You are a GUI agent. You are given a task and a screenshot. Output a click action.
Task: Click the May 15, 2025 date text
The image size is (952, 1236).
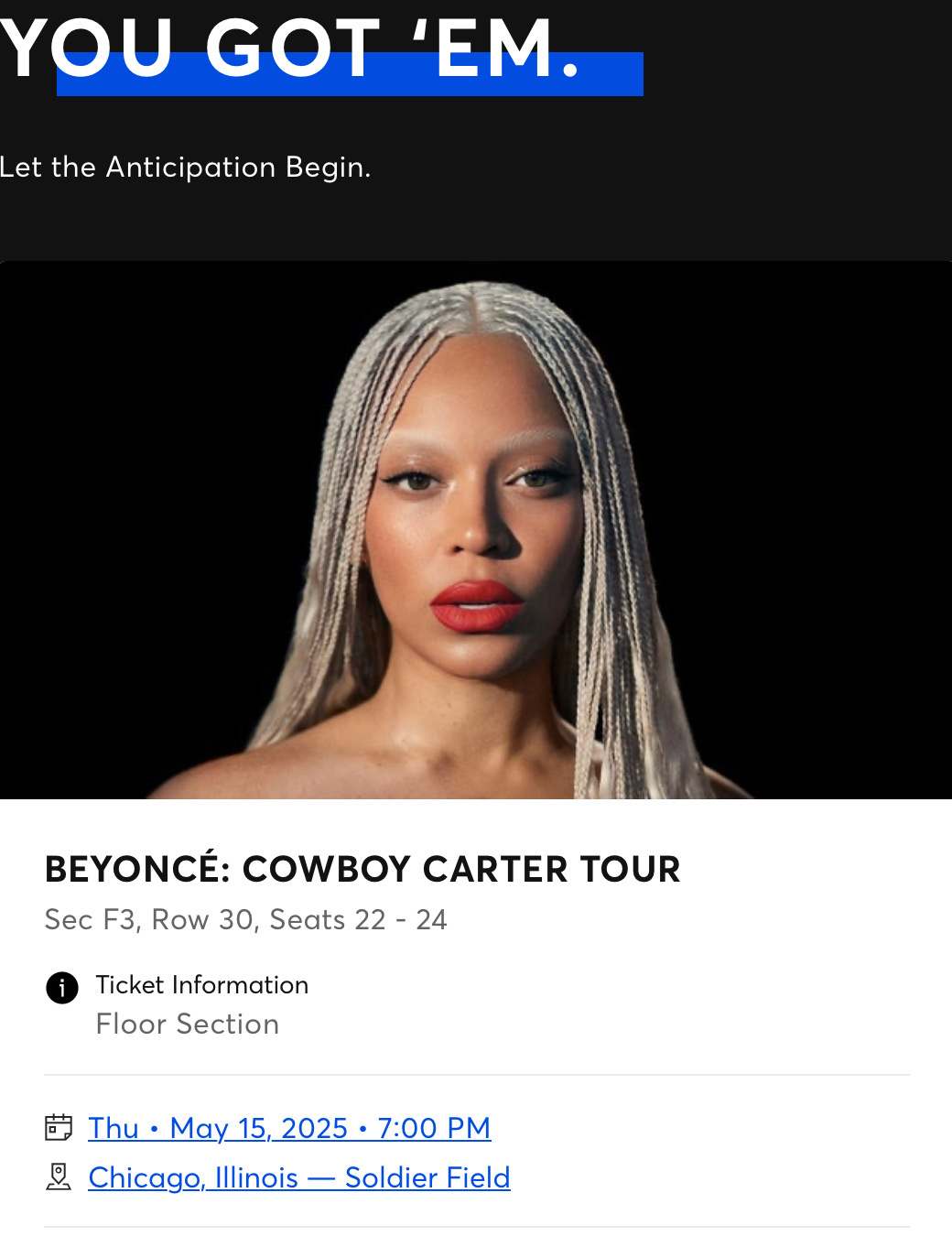click(x=259, y=1128)
